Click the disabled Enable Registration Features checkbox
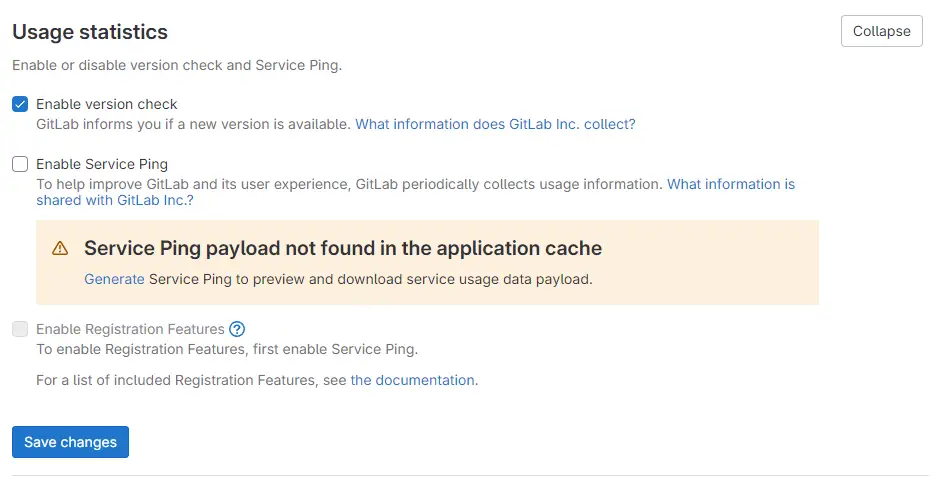The image size is (937, 481). coord(20,329)
